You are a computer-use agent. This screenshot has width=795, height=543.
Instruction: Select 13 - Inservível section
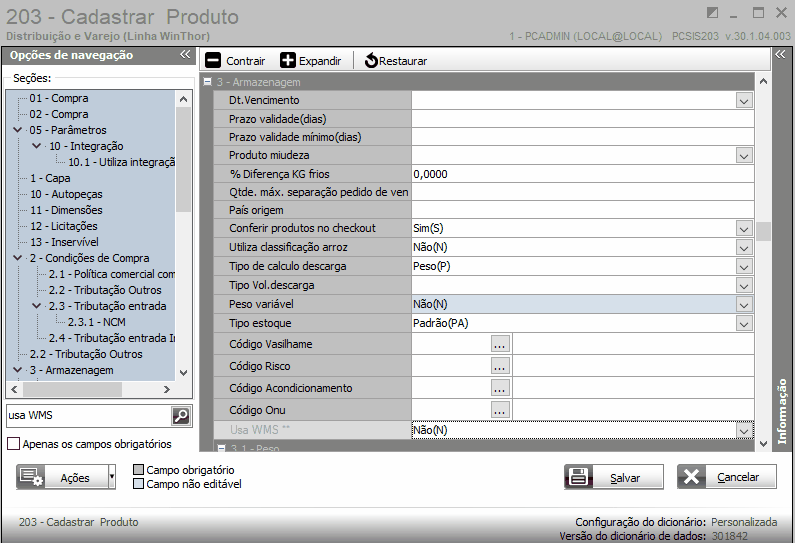pos(64,242)
